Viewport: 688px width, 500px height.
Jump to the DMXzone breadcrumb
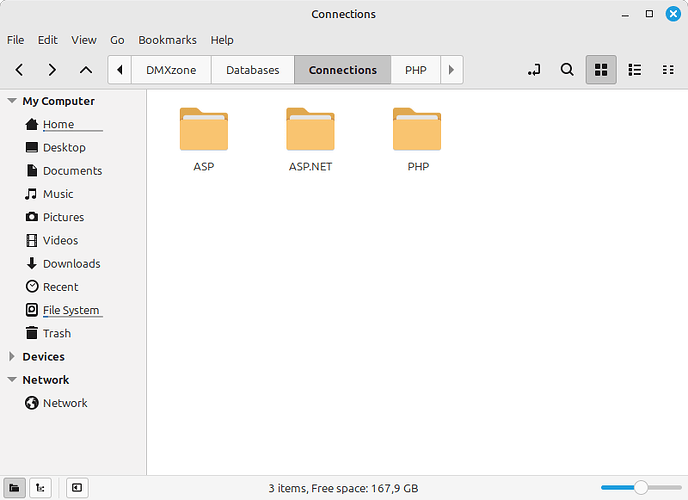coord(171,70)
